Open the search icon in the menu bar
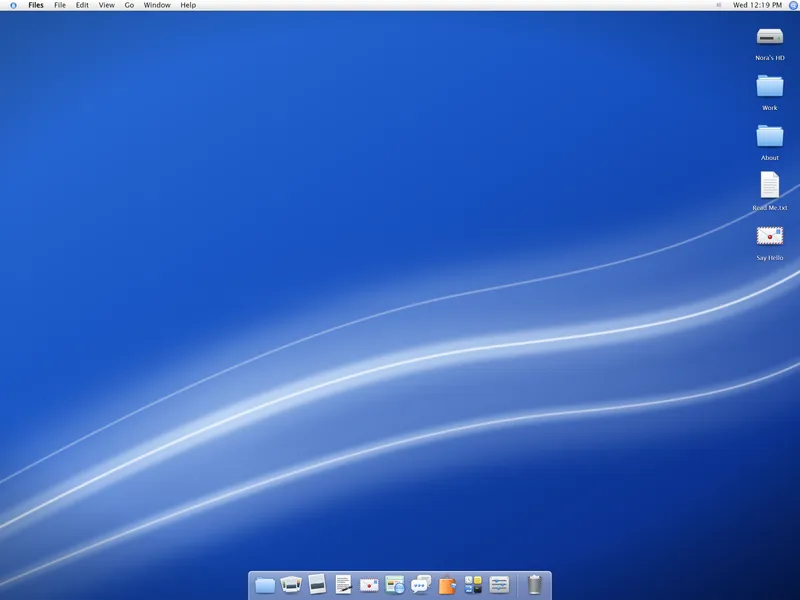This screenshot has width=800, height=600. [793, 5]
